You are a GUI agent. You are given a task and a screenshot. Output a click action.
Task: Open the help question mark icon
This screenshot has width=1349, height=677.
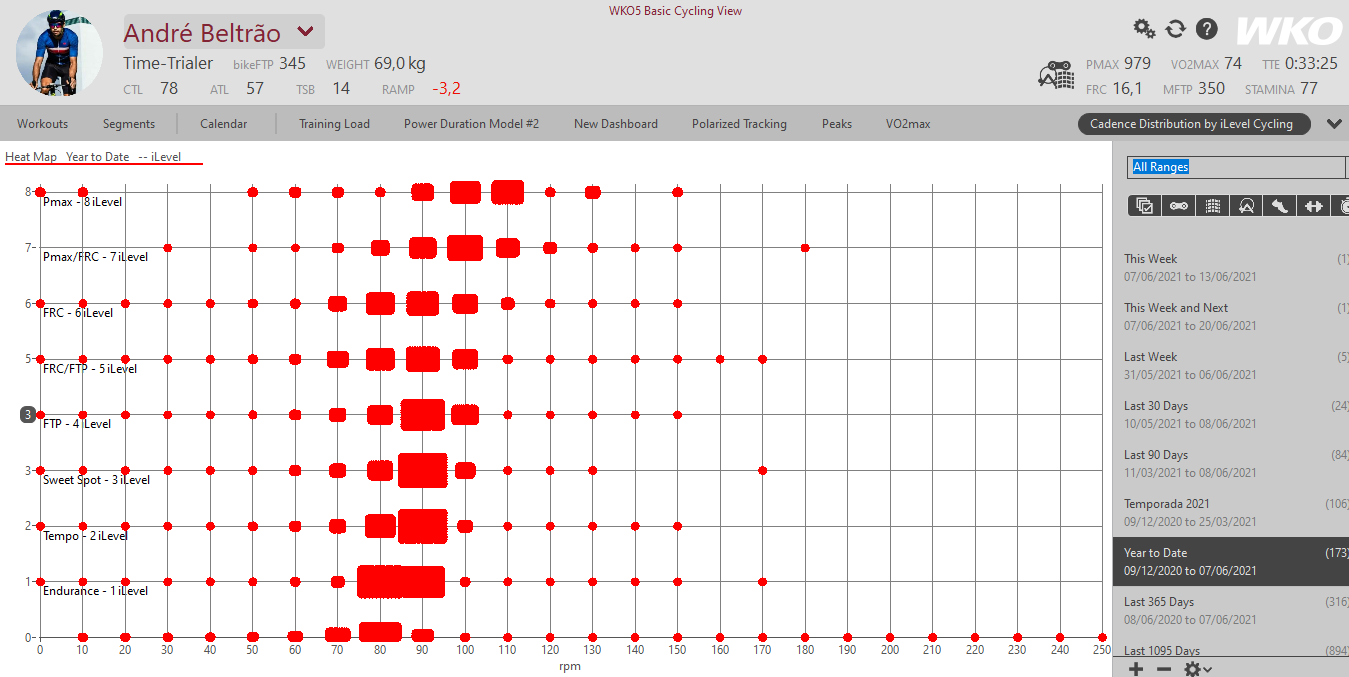(1207, 29)
